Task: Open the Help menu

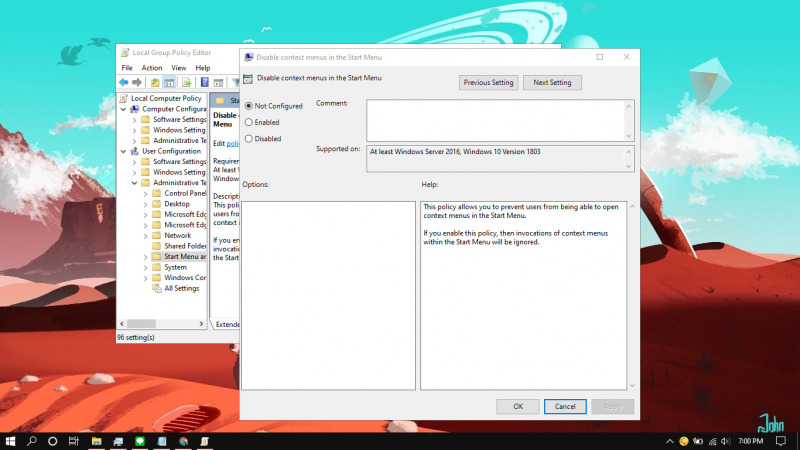Action: [203, 67]
